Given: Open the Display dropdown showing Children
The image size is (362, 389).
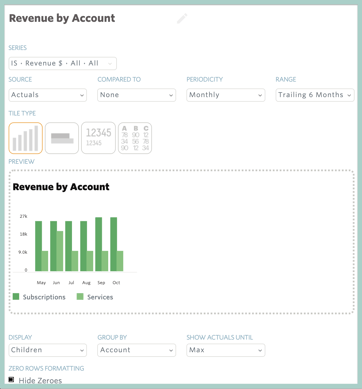Looking at the screenshot, I should [48, 350].
